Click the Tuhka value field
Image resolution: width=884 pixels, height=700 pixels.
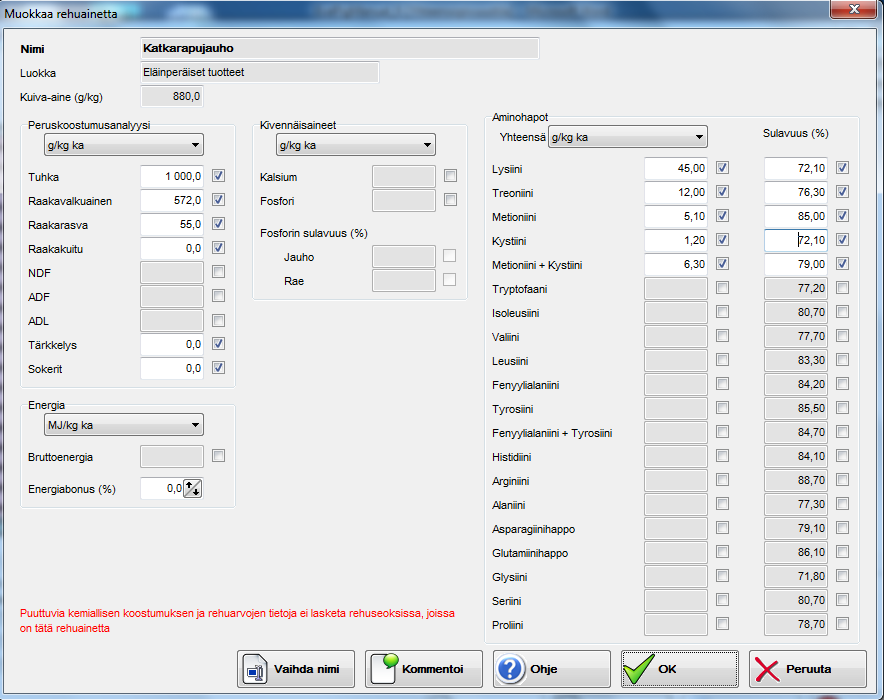pos(172,176)
